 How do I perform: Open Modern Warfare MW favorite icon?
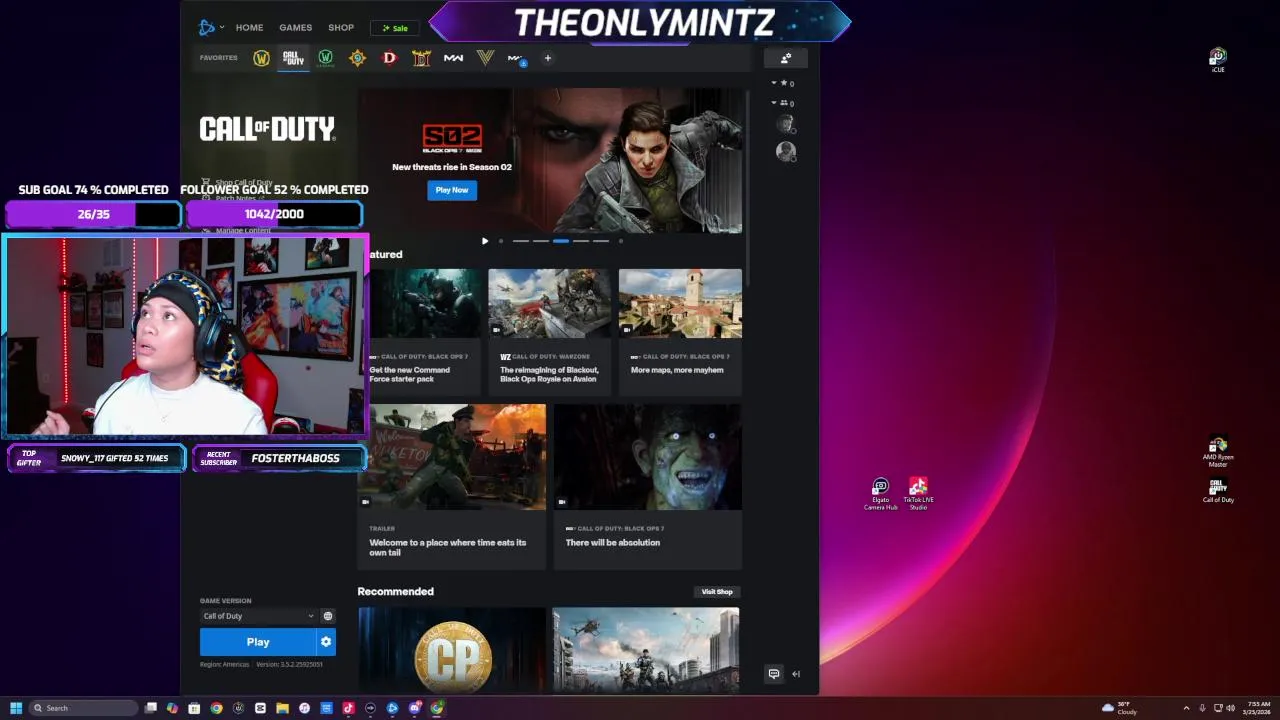click(x=453, y=58)
